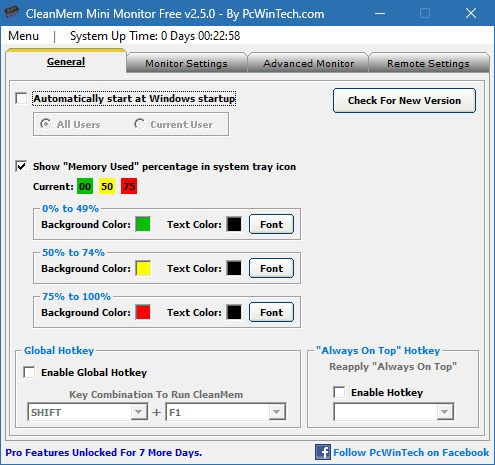Image resolution: width=495 pixels, height=465 pixels.
Task: Change text color swatch for 75% to 100%
Action: pos(234,312)
